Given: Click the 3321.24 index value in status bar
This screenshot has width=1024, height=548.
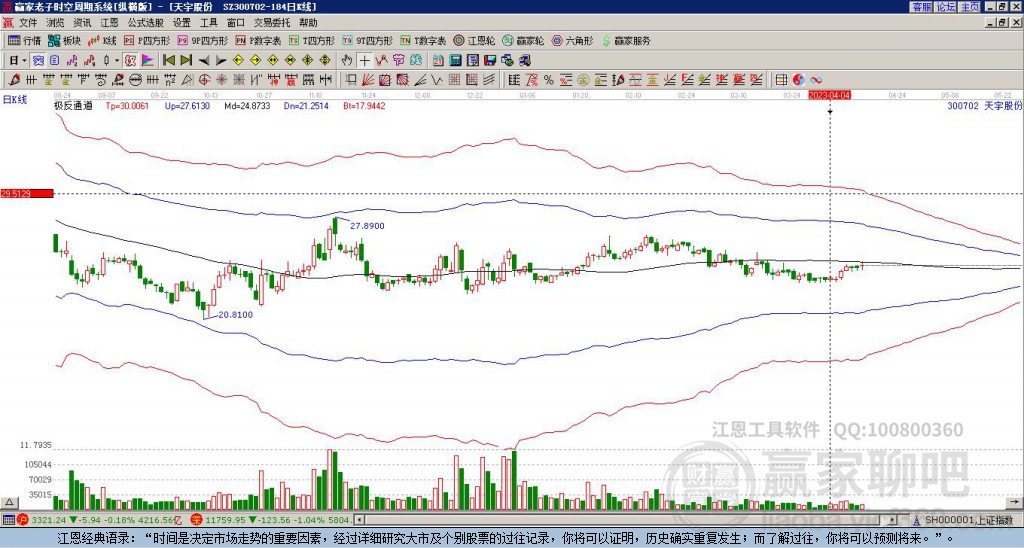Looking at the screenshot, I should tap(49, 520).
